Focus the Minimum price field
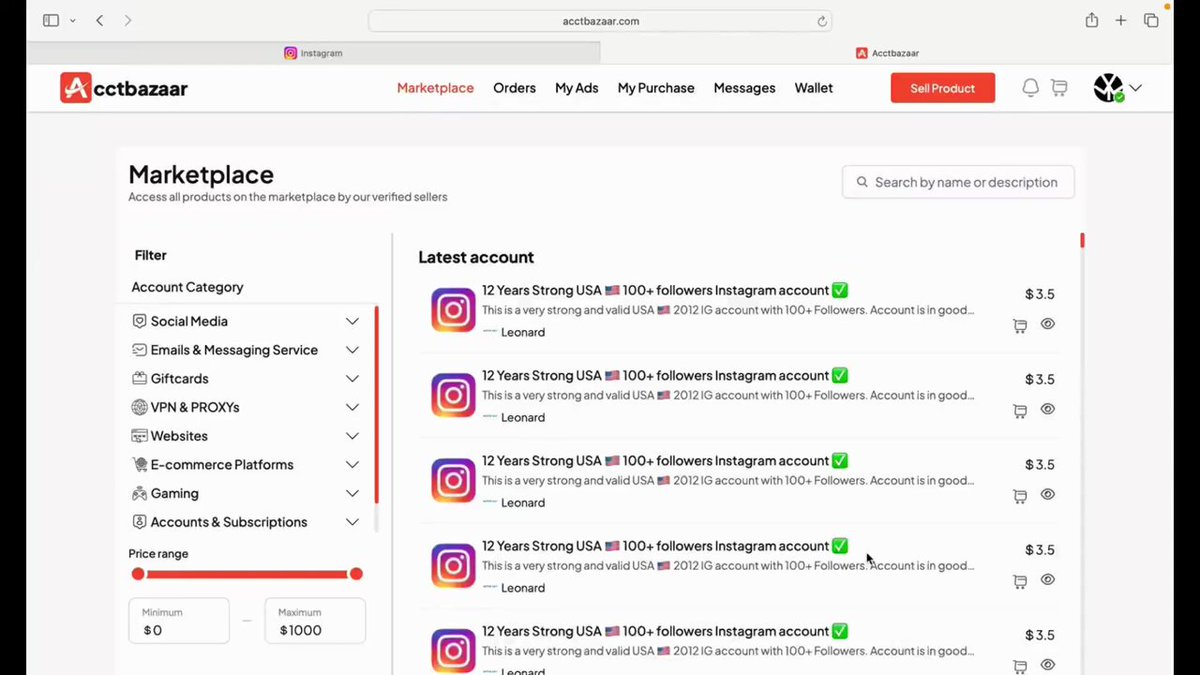The width and height of the screenshot is (1200, 675). pyautogui.click(x=179, y=621)
